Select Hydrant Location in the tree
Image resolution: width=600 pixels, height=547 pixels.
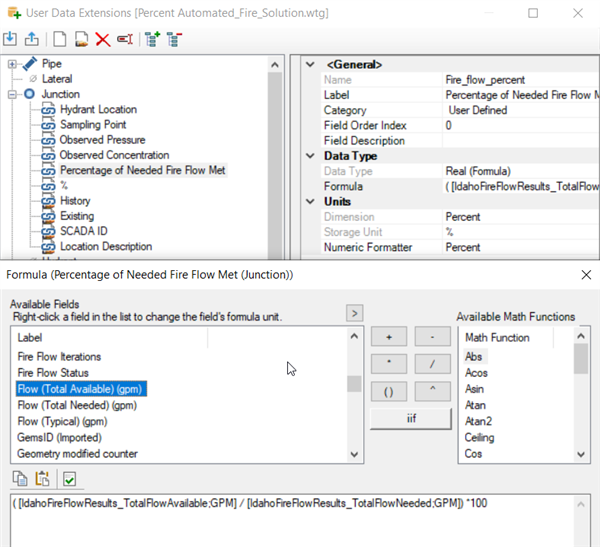click(x=98, y=109)
